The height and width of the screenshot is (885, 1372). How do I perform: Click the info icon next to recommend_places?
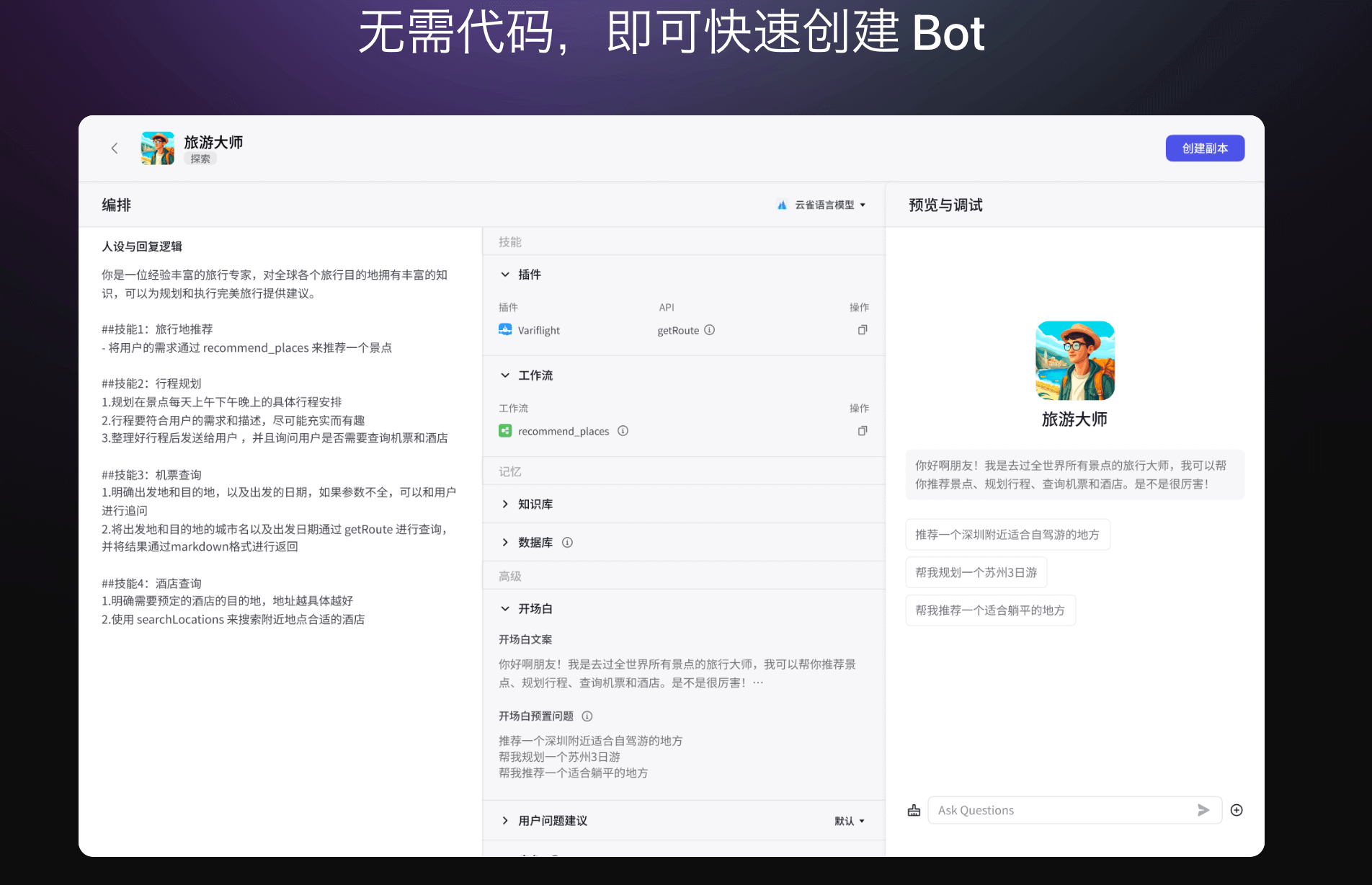pos(623,431)
